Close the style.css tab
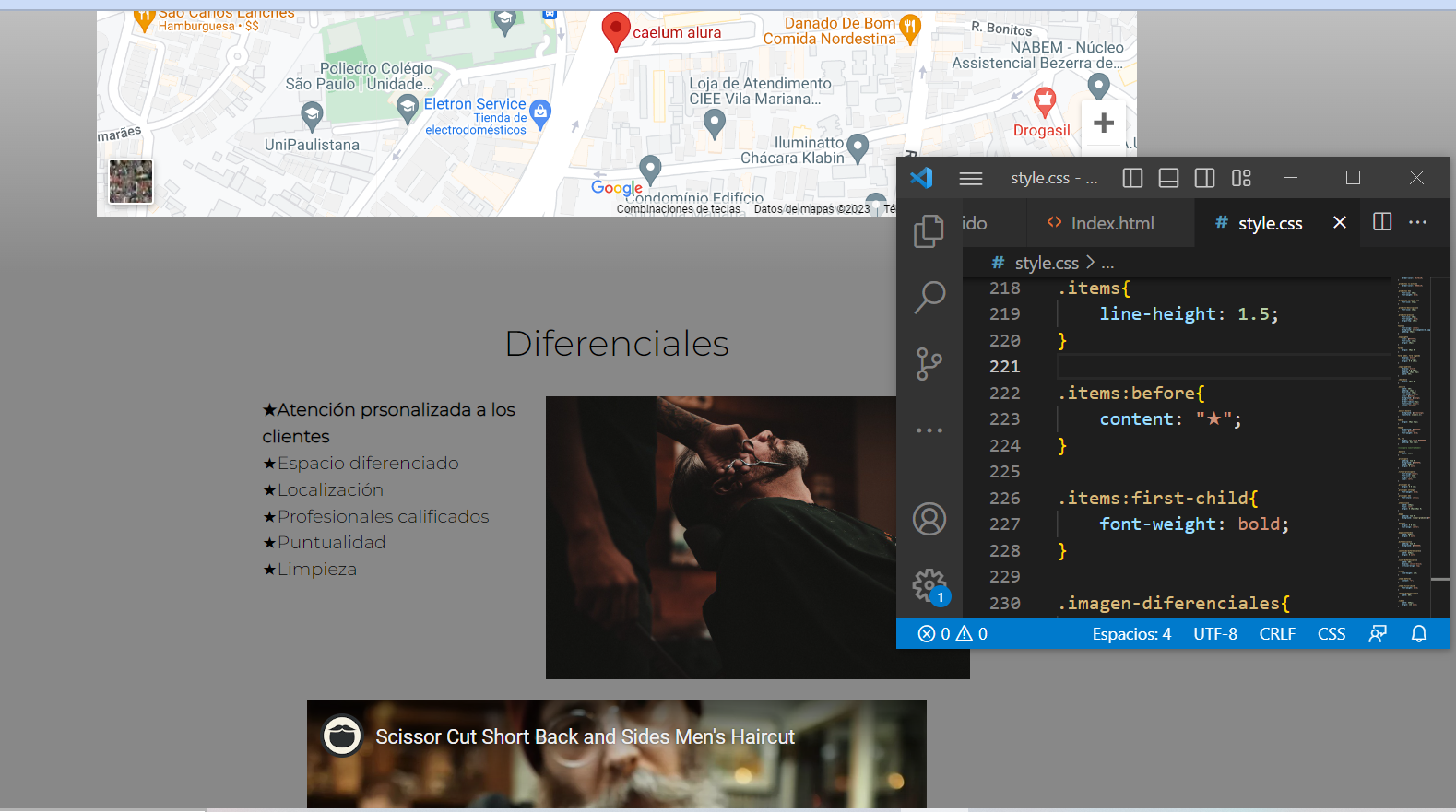The width and height of the screenshot is (1456, 812). click(1340, 222)
